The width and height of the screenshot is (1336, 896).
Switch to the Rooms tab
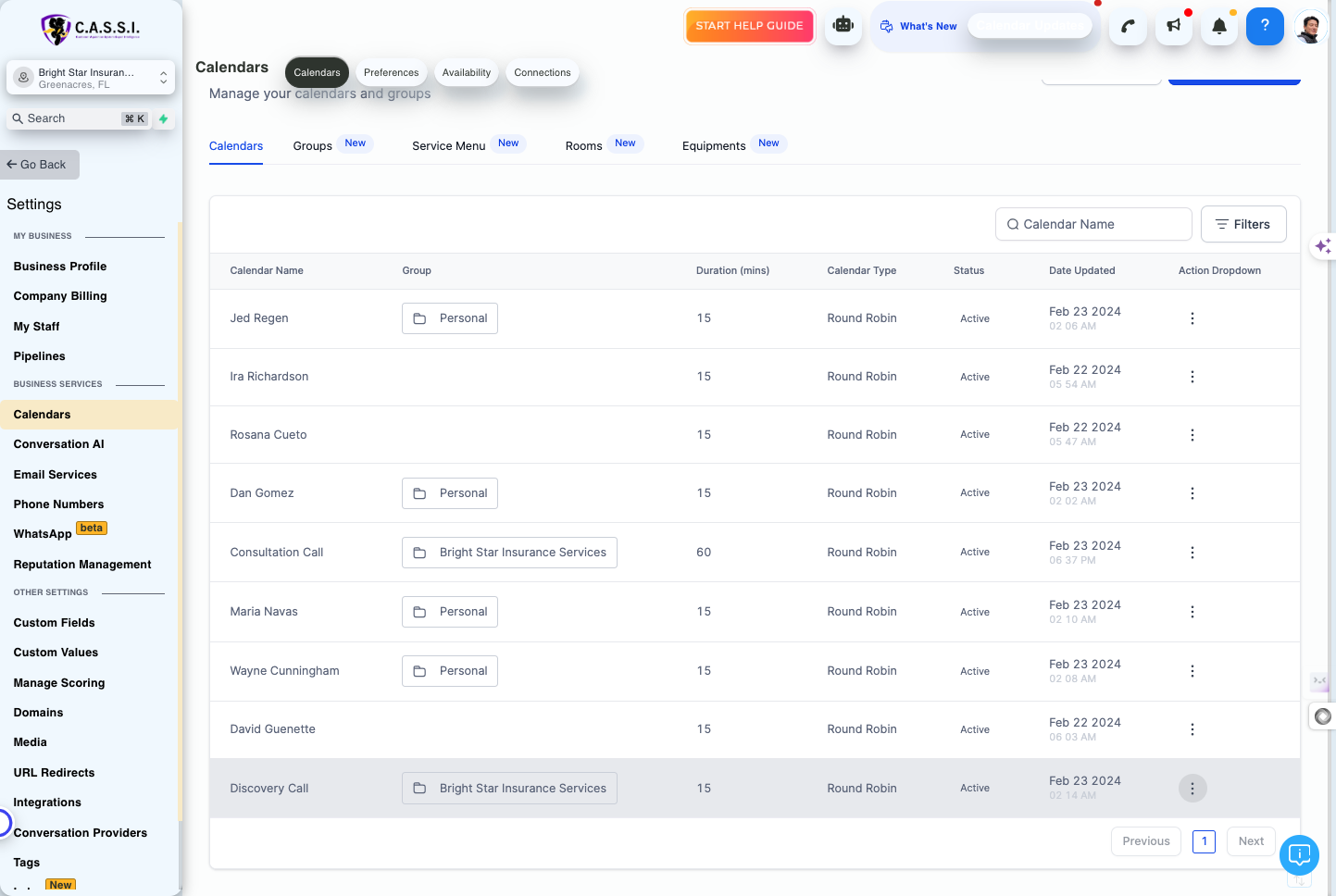tap(584, 146)
